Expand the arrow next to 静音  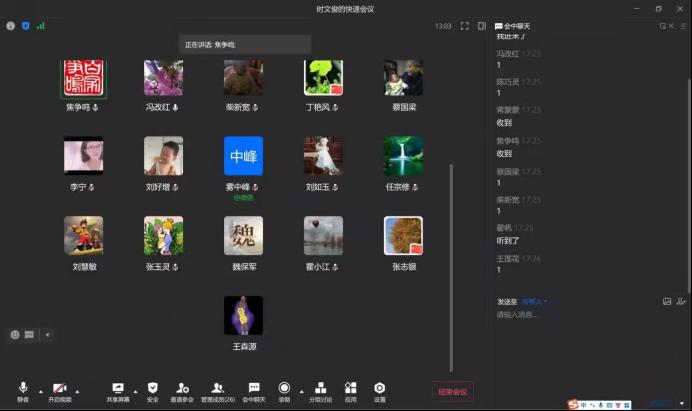tap(40, 390)
